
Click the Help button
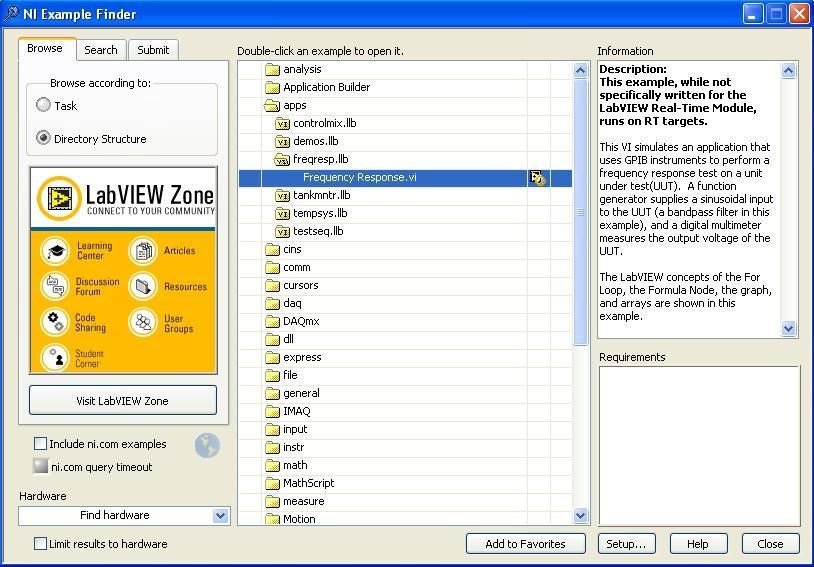pos(698,544)
